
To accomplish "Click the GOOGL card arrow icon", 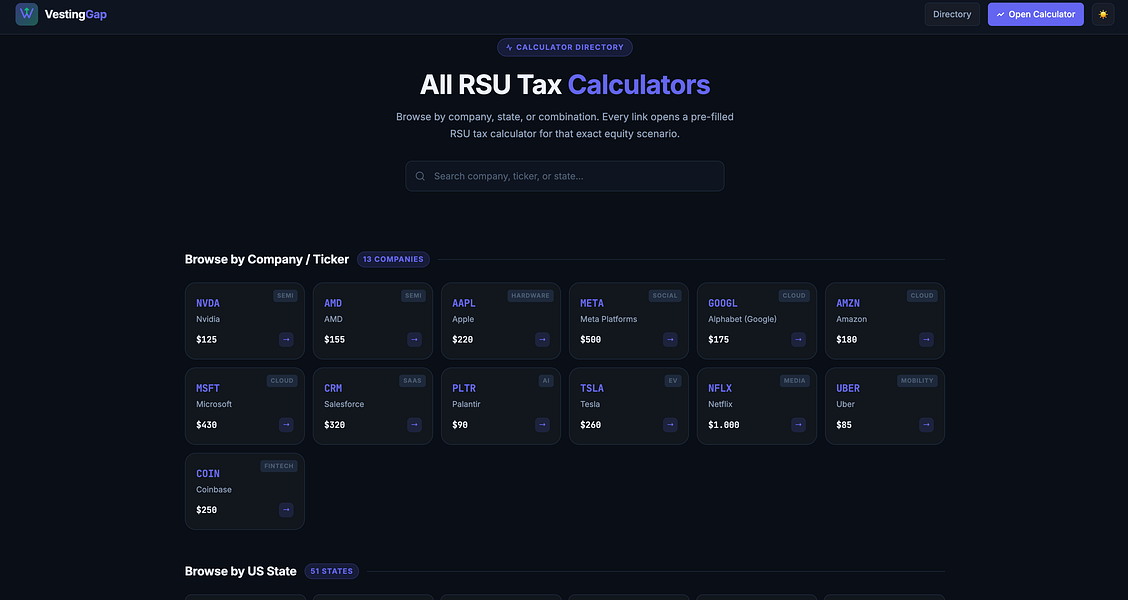I will (799, 340).
